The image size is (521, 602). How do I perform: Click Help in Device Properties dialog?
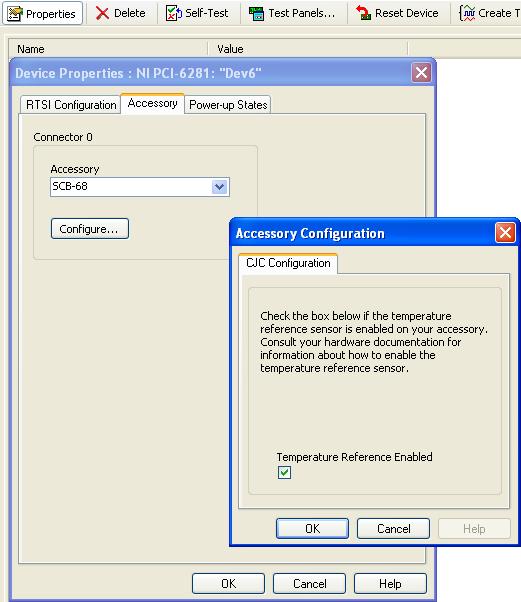tap(390, 584)
